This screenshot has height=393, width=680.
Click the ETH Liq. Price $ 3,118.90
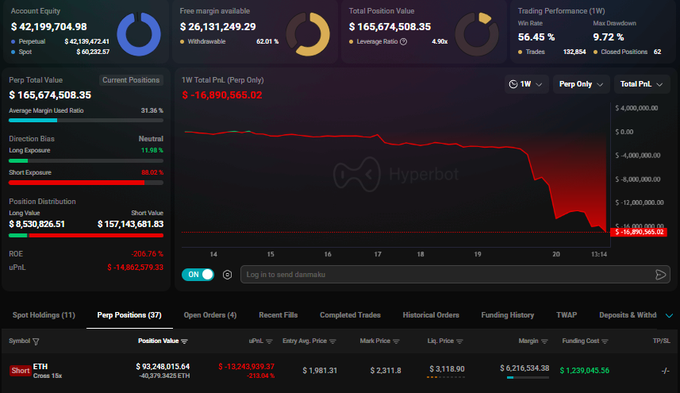[447, 369]
